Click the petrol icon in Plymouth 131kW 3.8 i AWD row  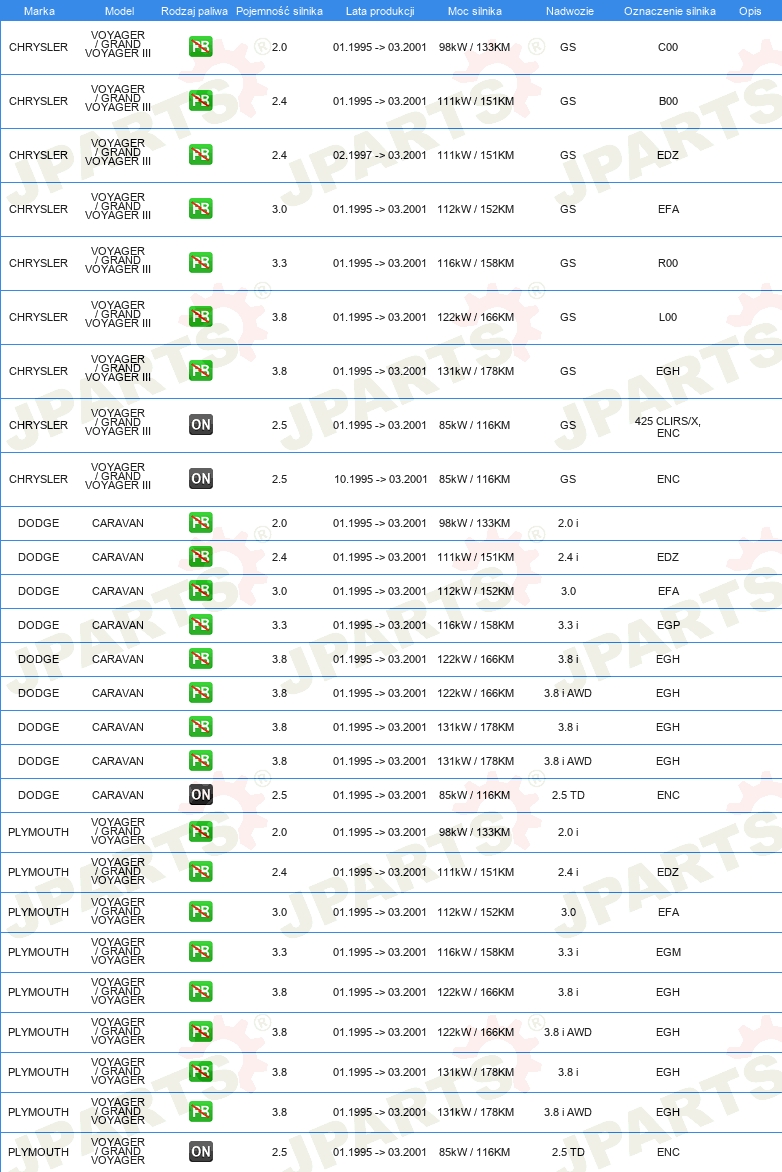coord(200,1111)
